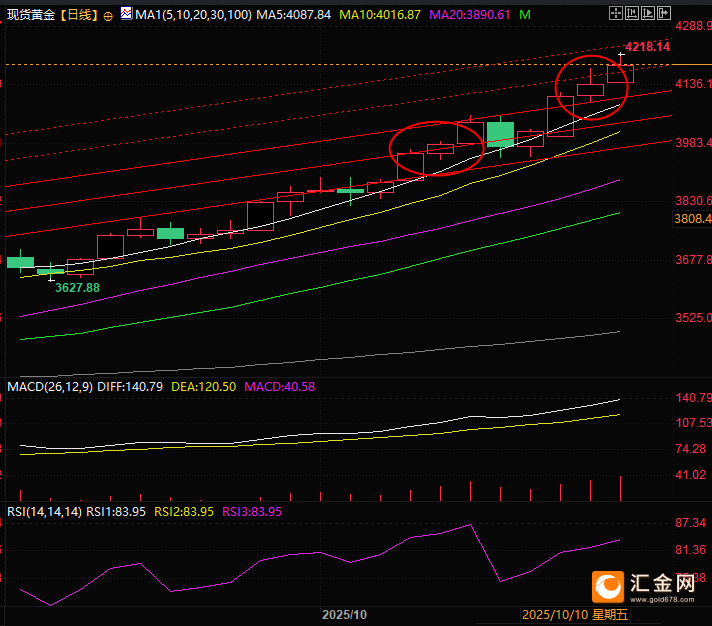
Task: Click the 4218.14 high price marker
Action: click(x=646, y=47)
